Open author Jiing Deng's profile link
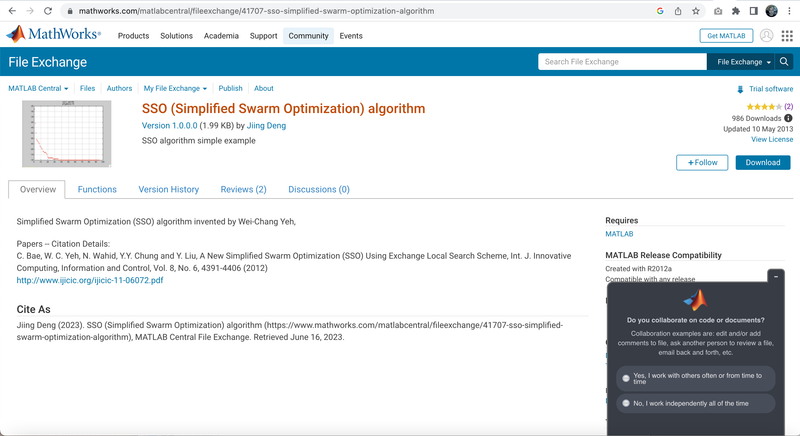Viewport: 800px width, 436px height. 266,125
